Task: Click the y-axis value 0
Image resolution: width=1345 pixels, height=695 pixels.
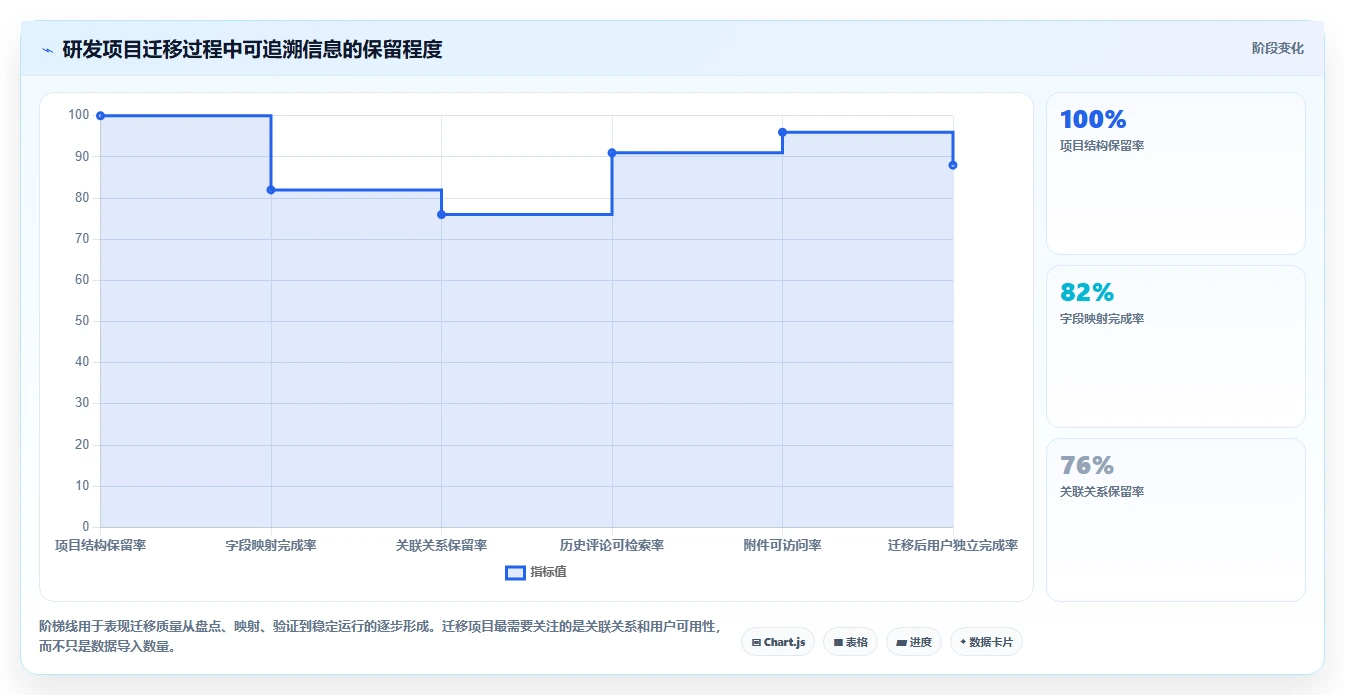Action: point(86,527)
